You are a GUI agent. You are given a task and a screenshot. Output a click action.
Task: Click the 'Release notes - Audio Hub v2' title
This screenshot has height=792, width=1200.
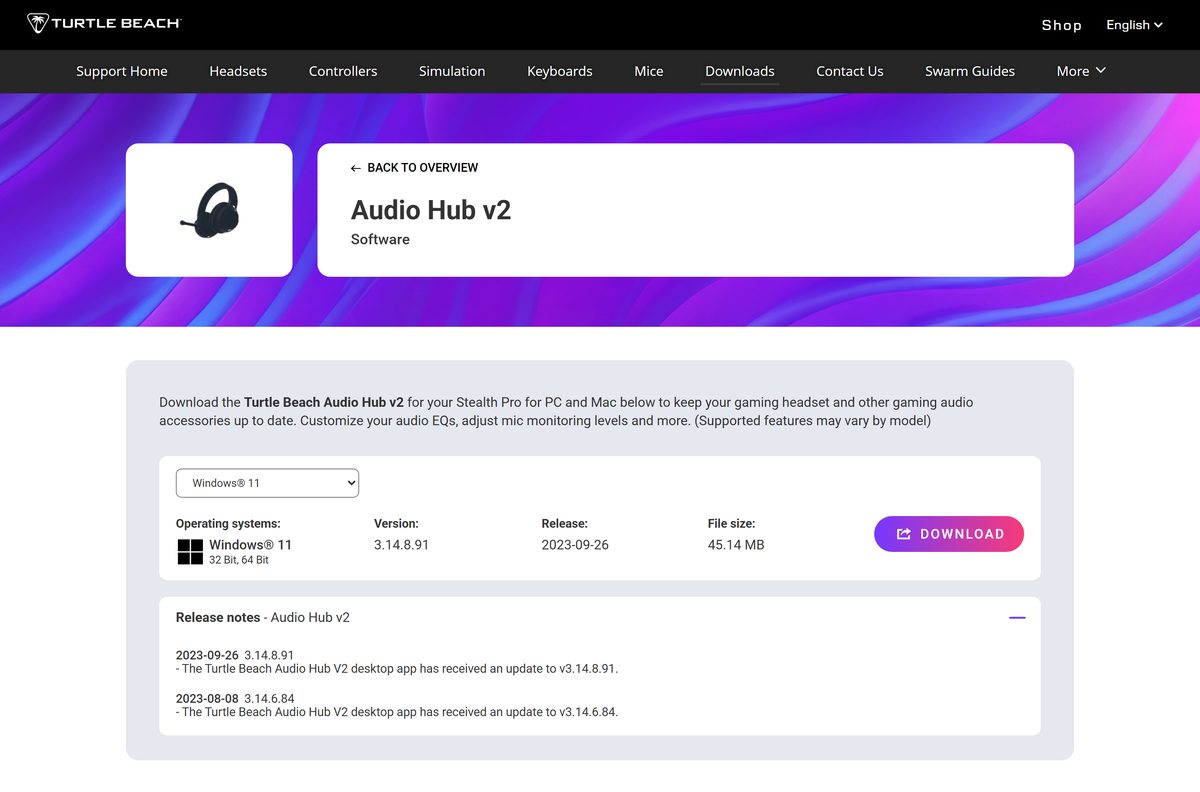263,618
